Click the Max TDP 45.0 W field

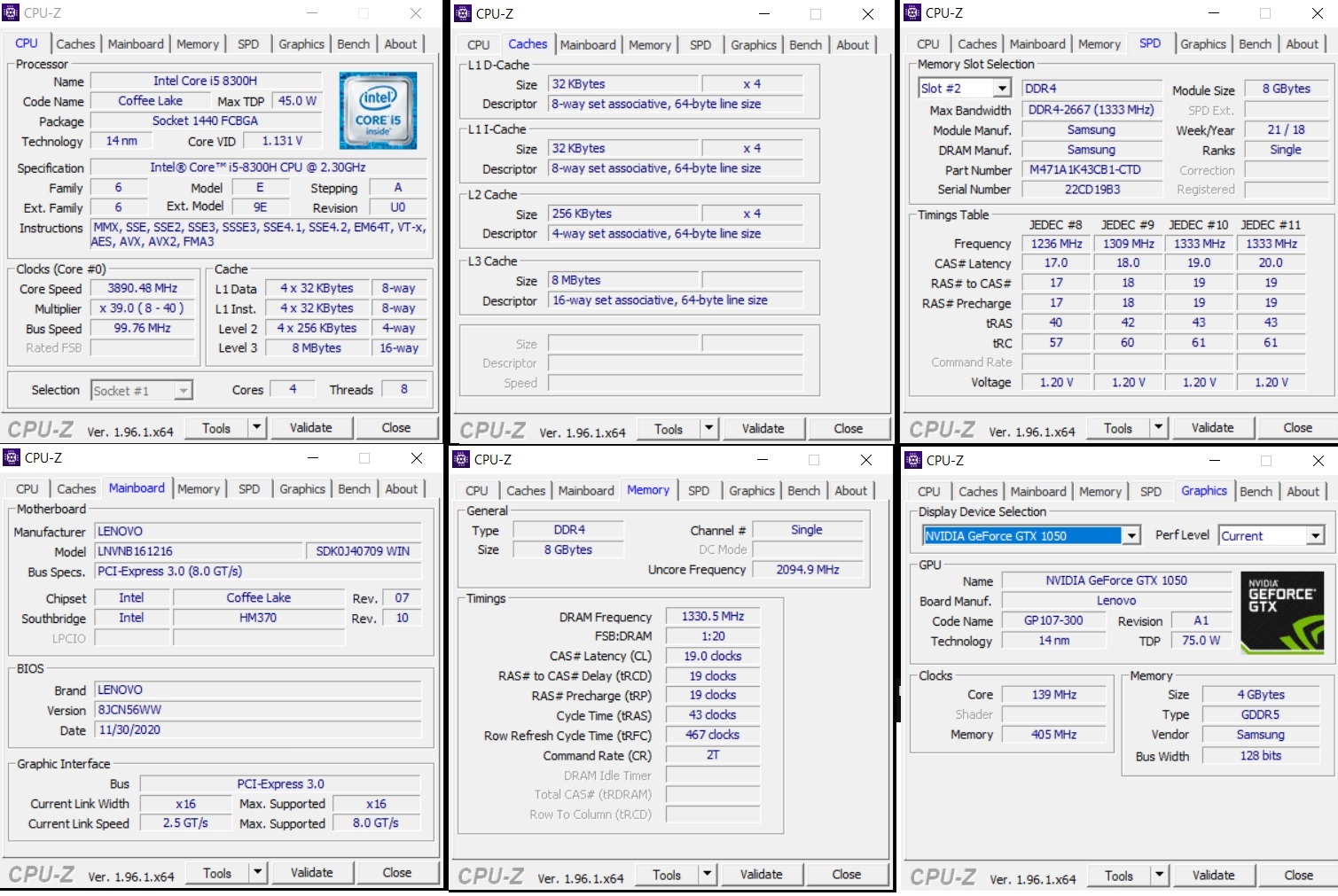tap(297, 101)
